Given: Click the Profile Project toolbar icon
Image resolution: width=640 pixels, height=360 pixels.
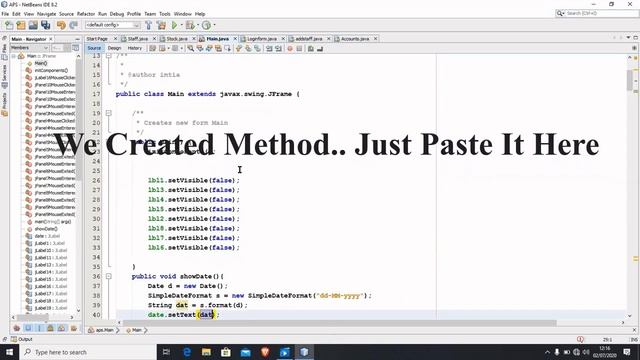Looking at the screenshot, I should click(207, 25).
